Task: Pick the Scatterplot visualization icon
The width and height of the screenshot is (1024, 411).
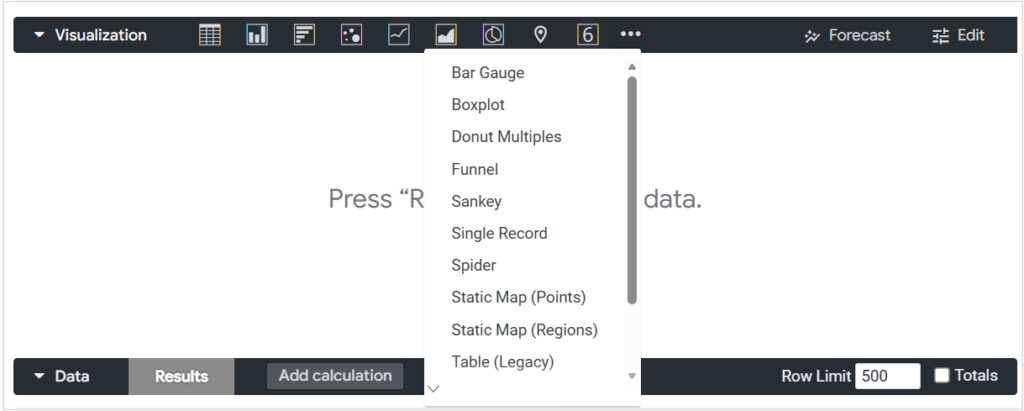Action: [x=351, y=35]
